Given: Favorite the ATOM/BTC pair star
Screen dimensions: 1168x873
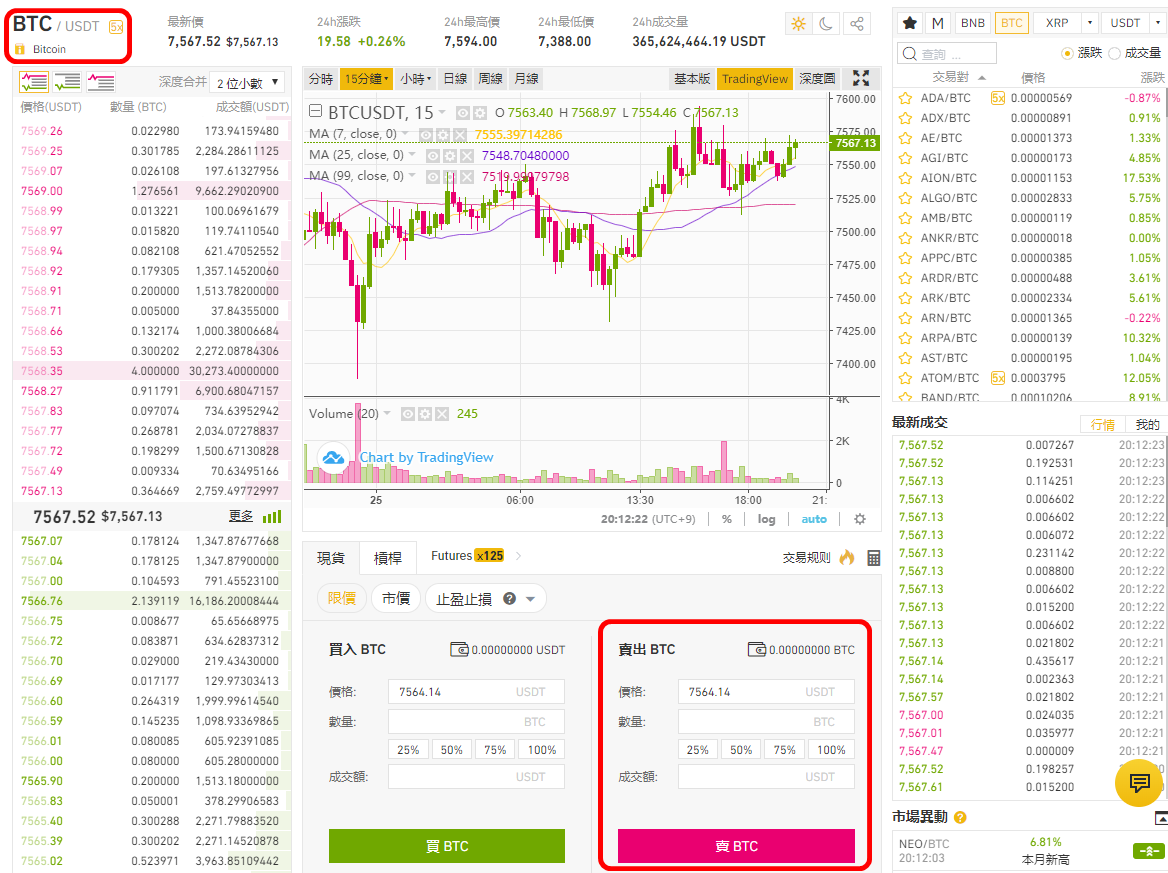Looking at the screenshot, I should [905, 378].
